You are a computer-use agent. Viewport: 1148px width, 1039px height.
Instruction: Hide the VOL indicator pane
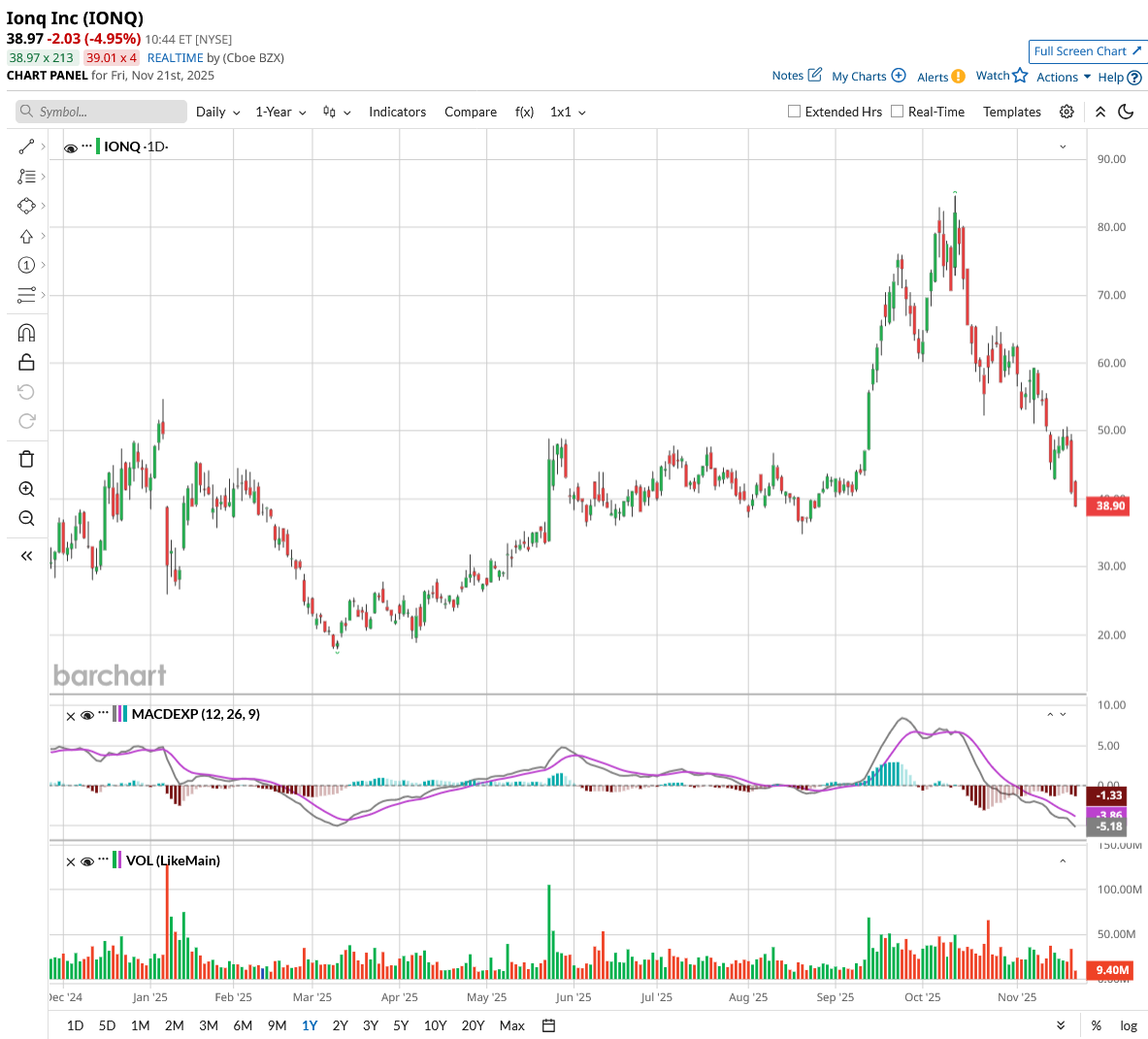[x=87, y=861]
